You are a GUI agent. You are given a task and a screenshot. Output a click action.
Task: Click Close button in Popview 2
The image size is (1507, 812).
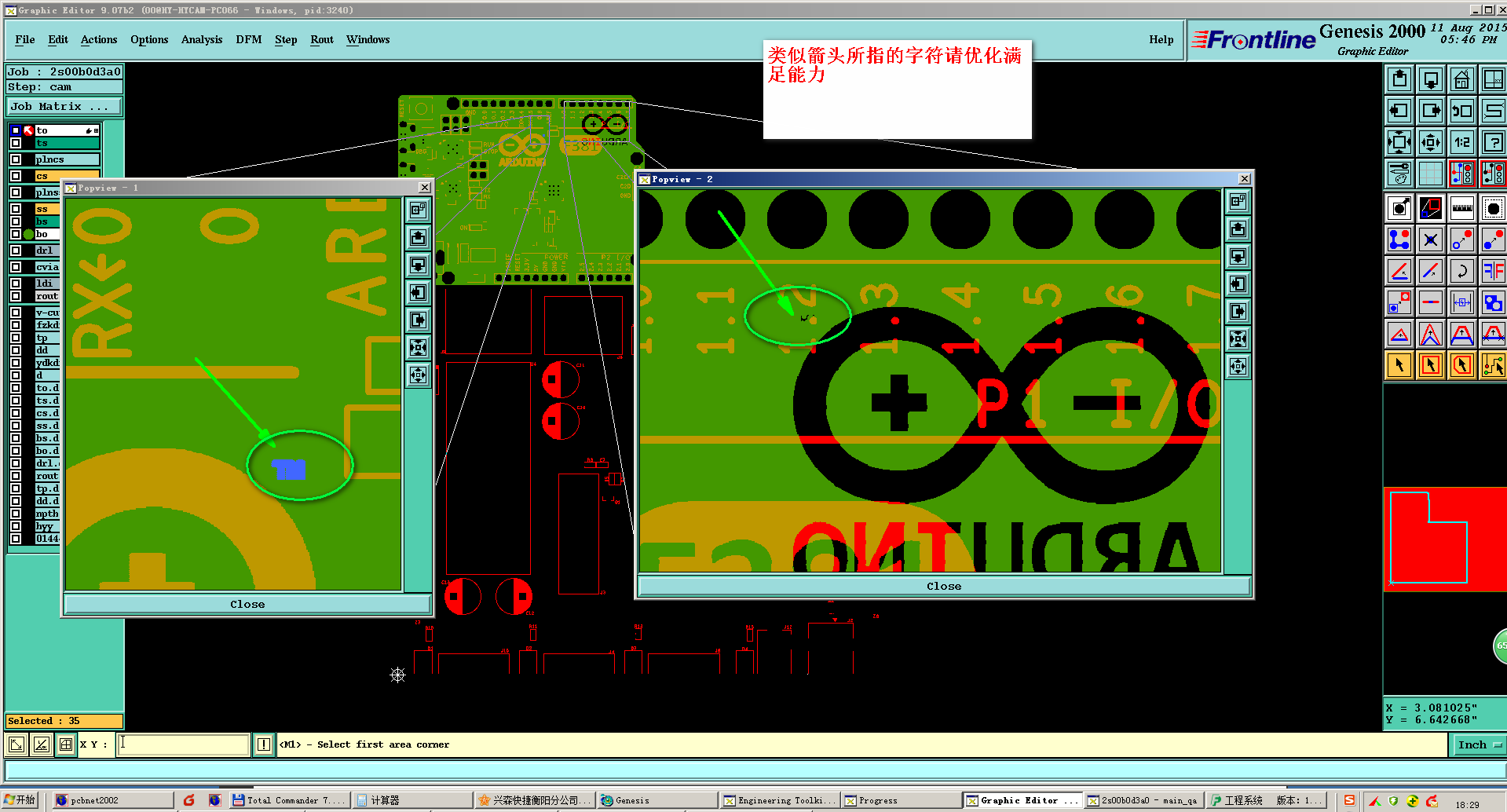click(x=944, y=586)
